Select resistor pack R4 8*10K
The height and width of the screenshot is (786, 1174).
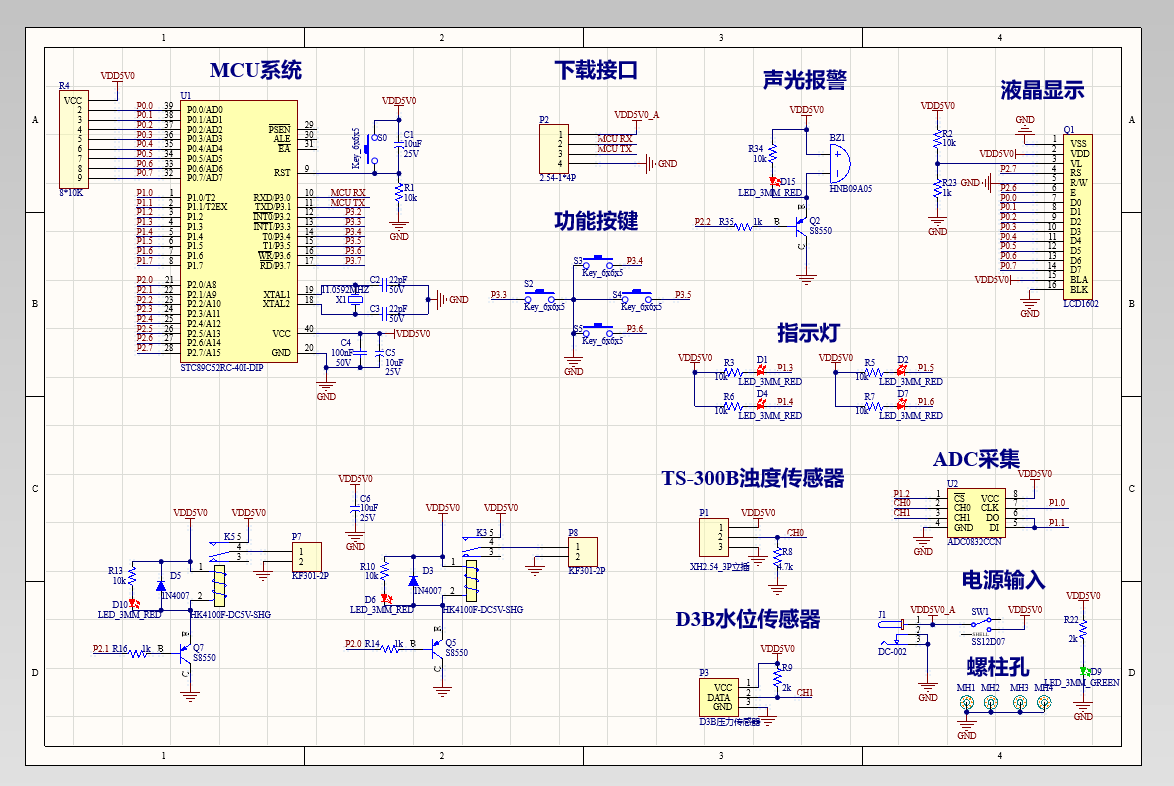(73, 138)
